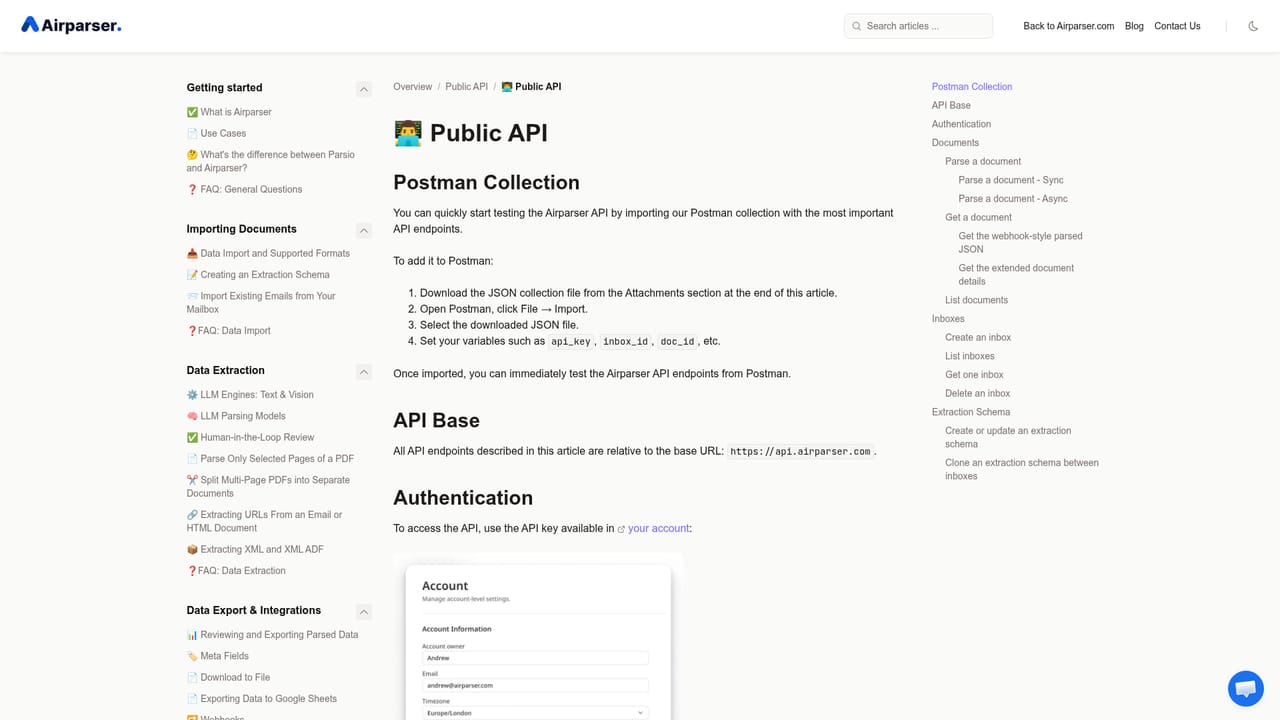Screen dimensions: 1280x720
Task: Open Extracting XML and XML ADF article
Action: [255, 549]
